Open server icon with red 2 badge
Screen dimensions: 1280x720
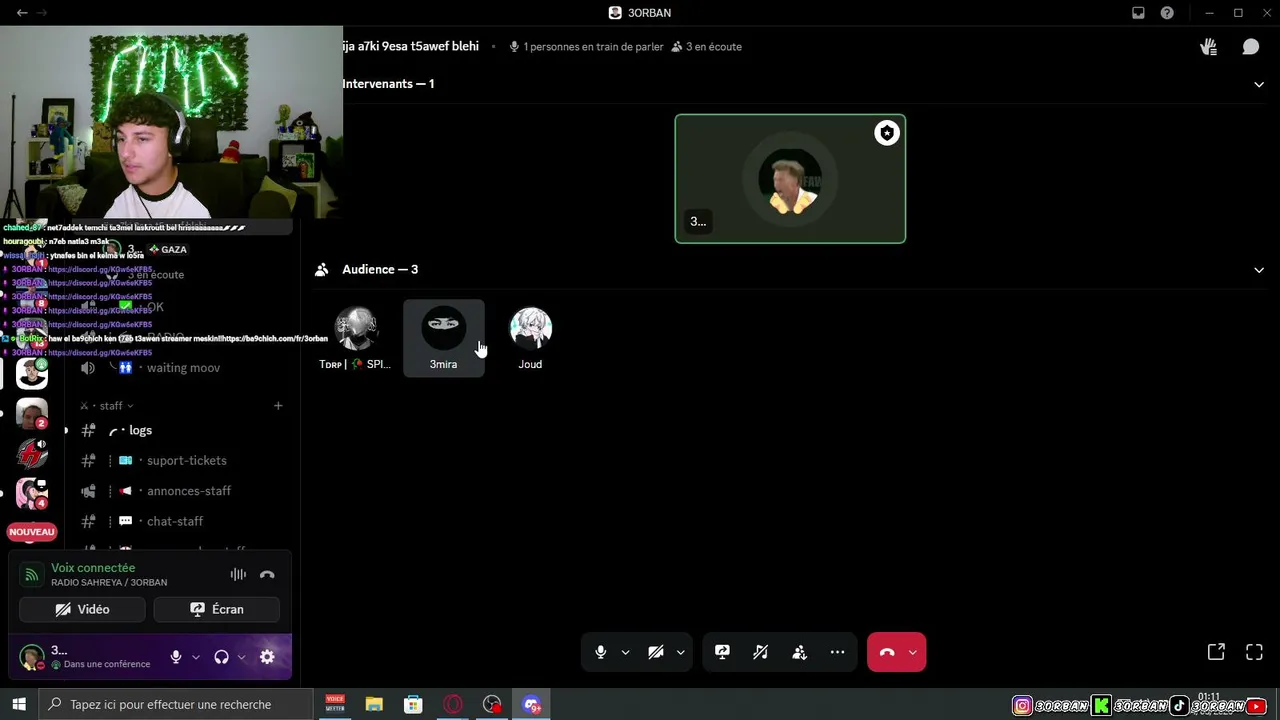pyautogui.click(x=32, y=413)
